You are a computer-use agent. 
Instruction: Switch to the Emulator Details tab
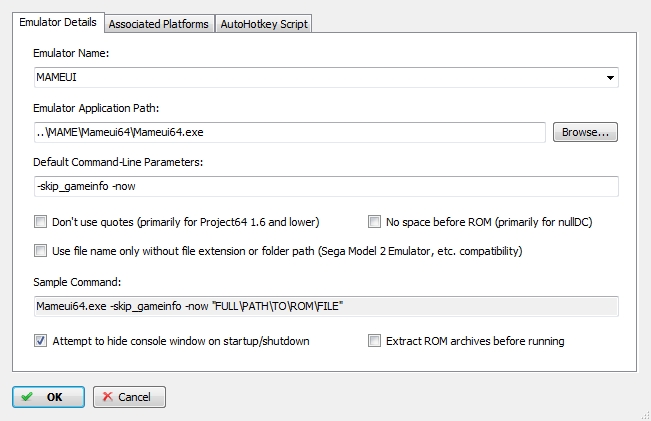[58, 22]
